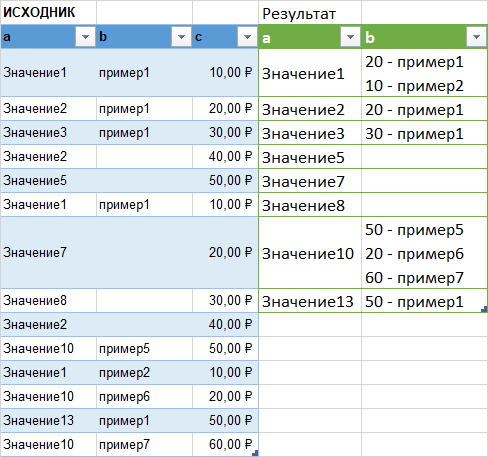
Task: Select result cell containing '50 - пример5'
Action: (x=424, y=253)
